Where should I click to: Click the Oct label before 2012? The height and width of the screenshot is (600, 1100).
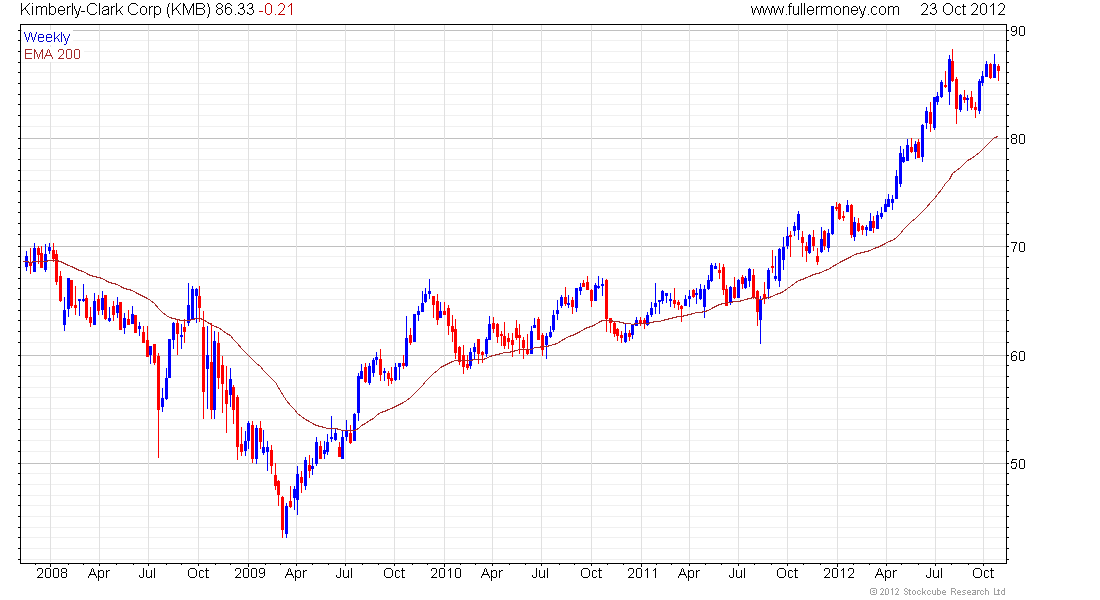tap(787, 573)
